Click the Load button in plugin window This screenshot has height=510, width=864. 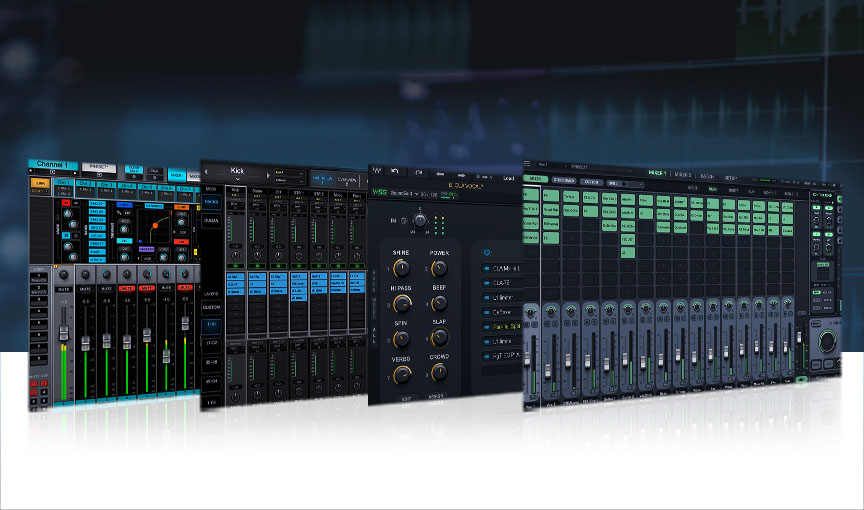pos(508,178)
